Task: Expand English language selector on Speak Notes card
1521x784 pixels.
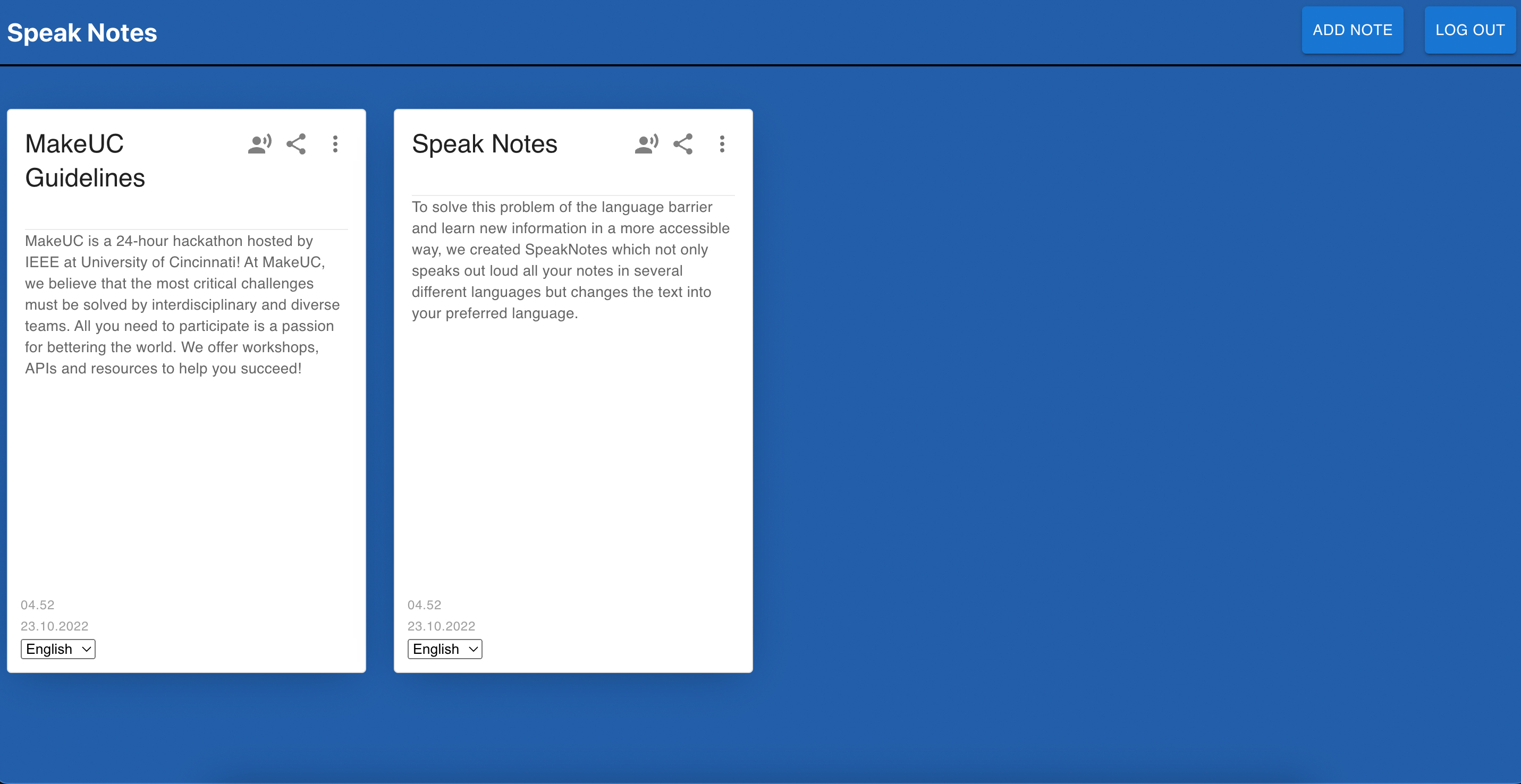Action: [445, 649]
